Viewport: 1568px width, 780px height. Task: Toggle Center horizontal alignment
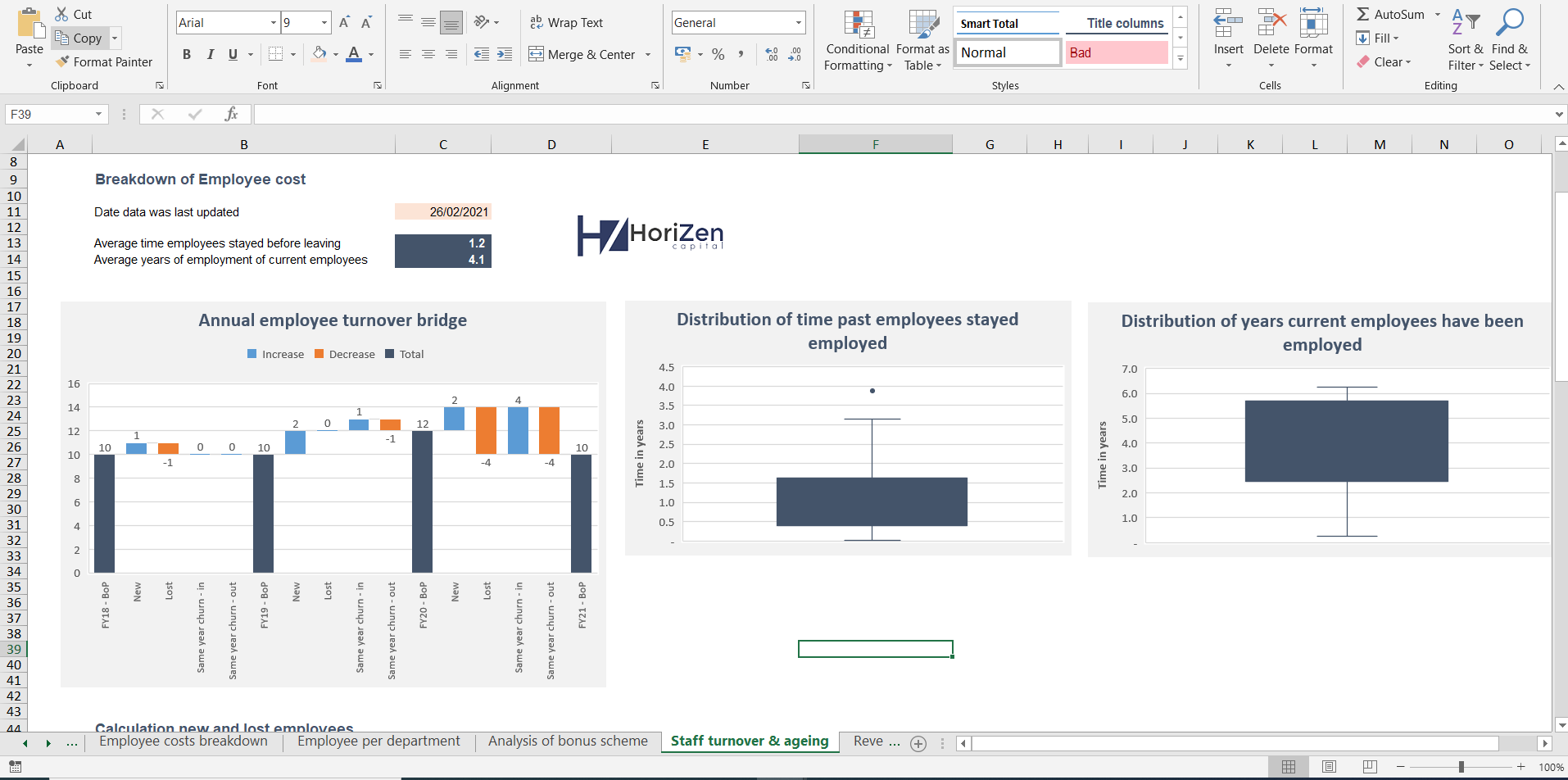tap(428, 54)
